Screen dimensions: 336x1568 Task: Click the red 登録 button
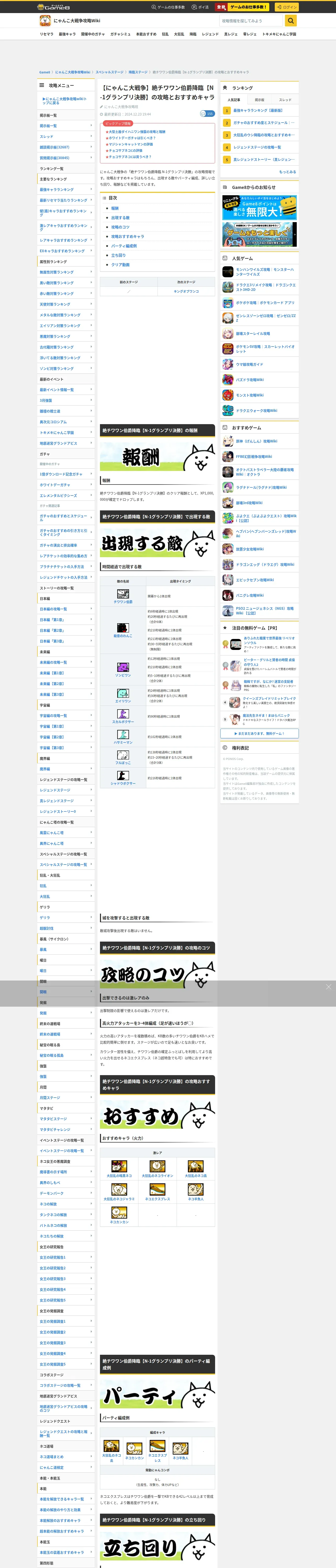[221, 7]
